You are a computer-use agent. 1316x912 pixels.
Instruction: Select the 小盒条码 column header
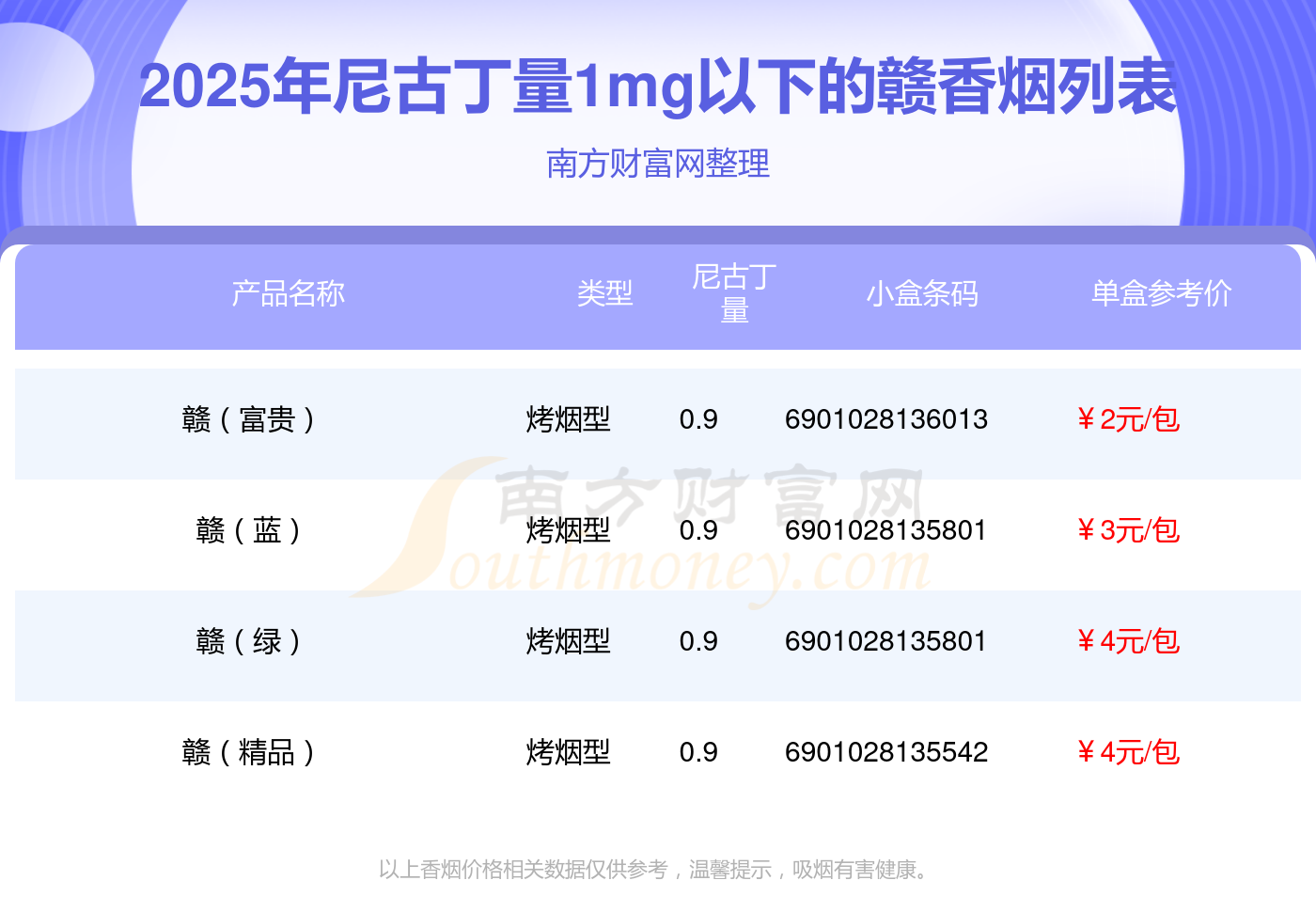922,293
